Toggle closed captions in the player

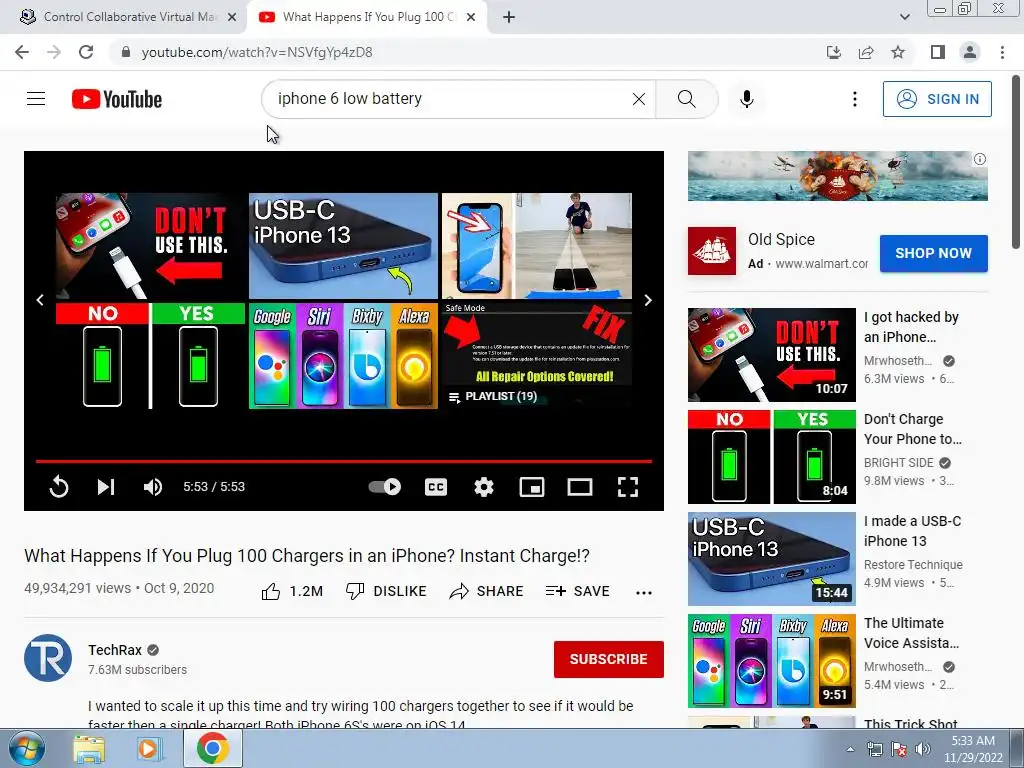pos(436,487)
